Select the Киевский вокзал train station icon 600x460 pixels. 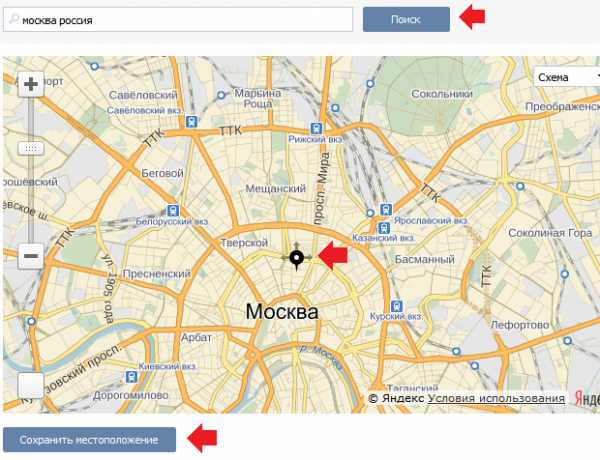click(131, 377)
